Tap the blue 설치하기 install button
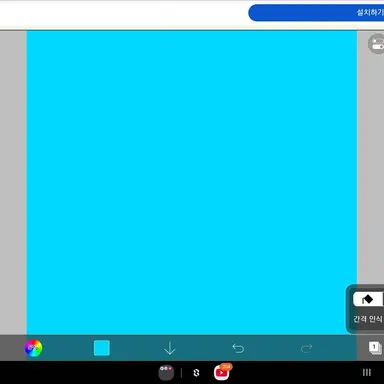The height and width of the screenshot is (384, 384). (x=316, y=13)
